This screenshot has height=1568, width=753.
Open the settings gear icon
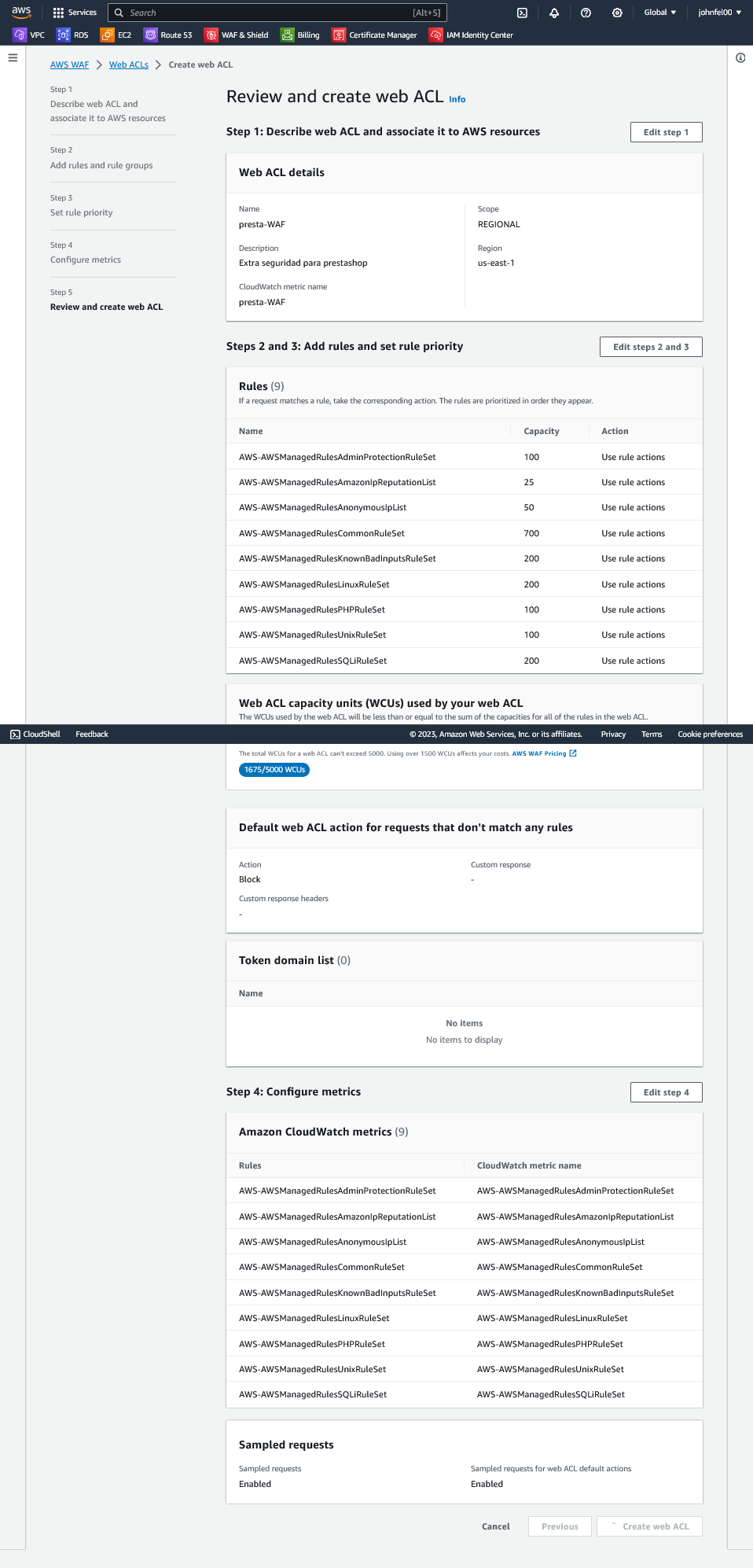pyautogui.click(x=617, y=13)
